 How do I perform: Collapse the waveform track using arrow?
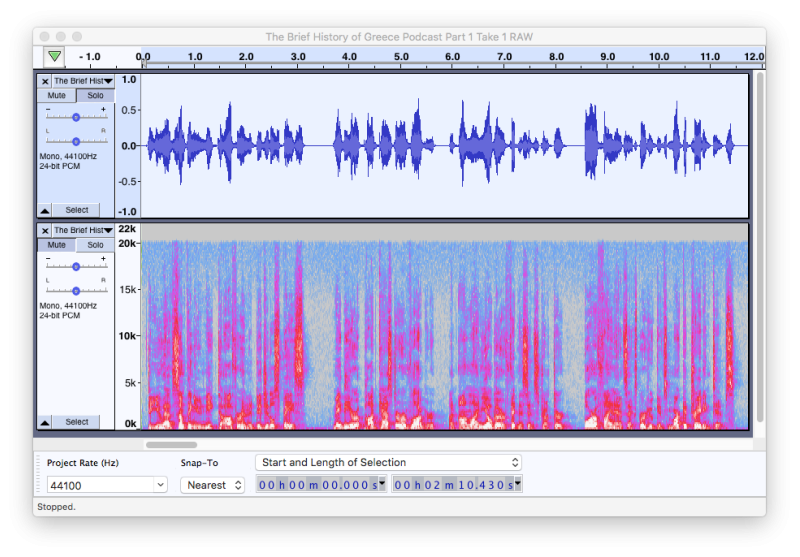pos(45,211)
